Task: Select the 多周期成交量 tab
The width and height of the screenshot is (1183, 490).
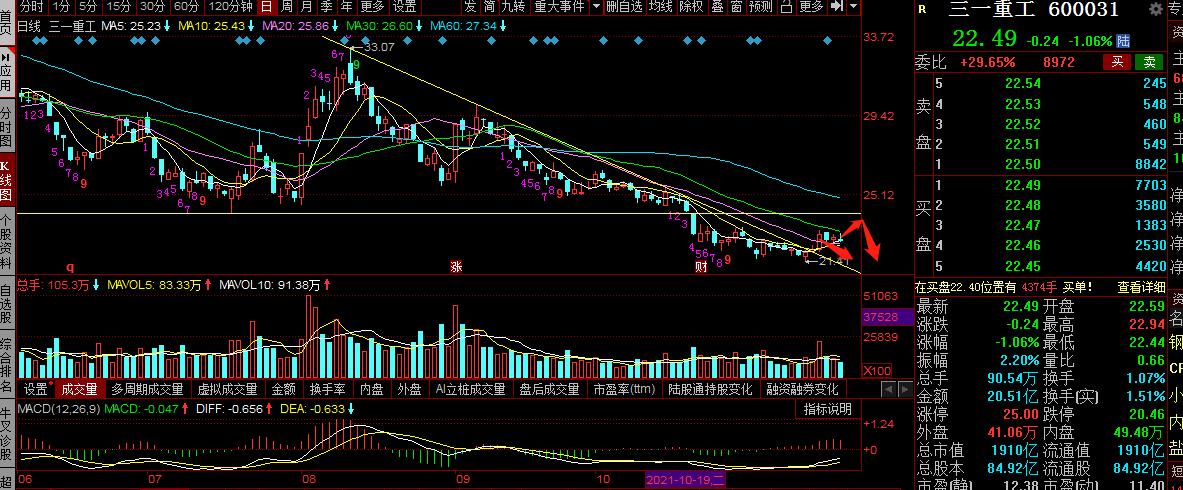Action: pyautogui.click(x=147, y=390)
